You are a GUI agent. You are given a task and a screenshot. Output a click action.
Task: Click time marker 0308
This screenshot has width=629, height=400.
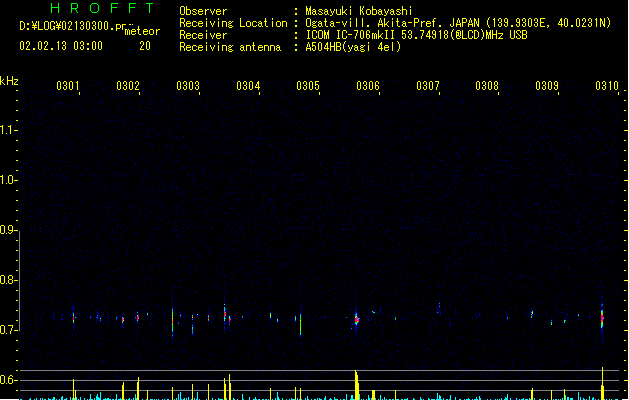pyautogui.click(x=487, y=86)
